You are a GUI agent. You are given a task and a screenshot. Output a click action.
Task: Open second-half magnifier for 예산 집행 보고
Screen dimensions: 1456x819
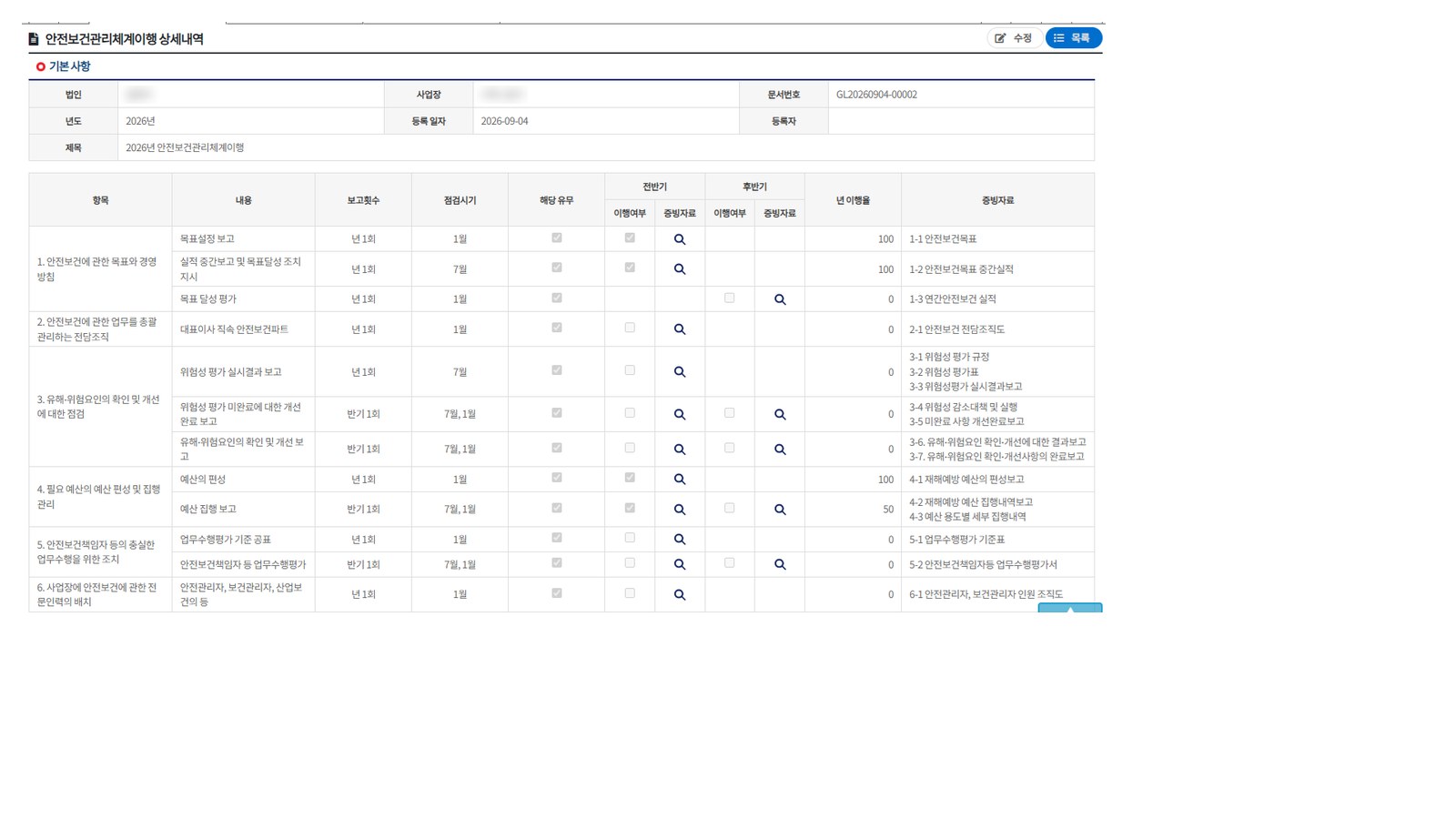[x=780, y=510]
